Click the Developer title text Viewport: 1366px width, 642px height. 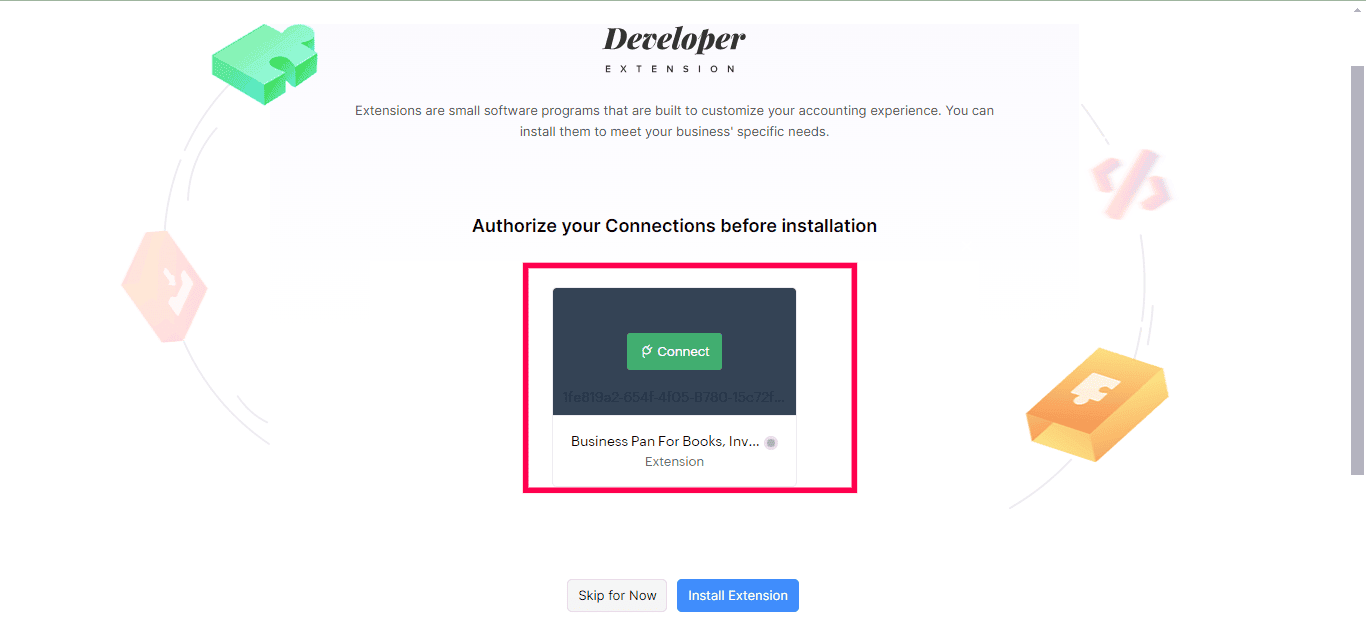tap(674, 40)
